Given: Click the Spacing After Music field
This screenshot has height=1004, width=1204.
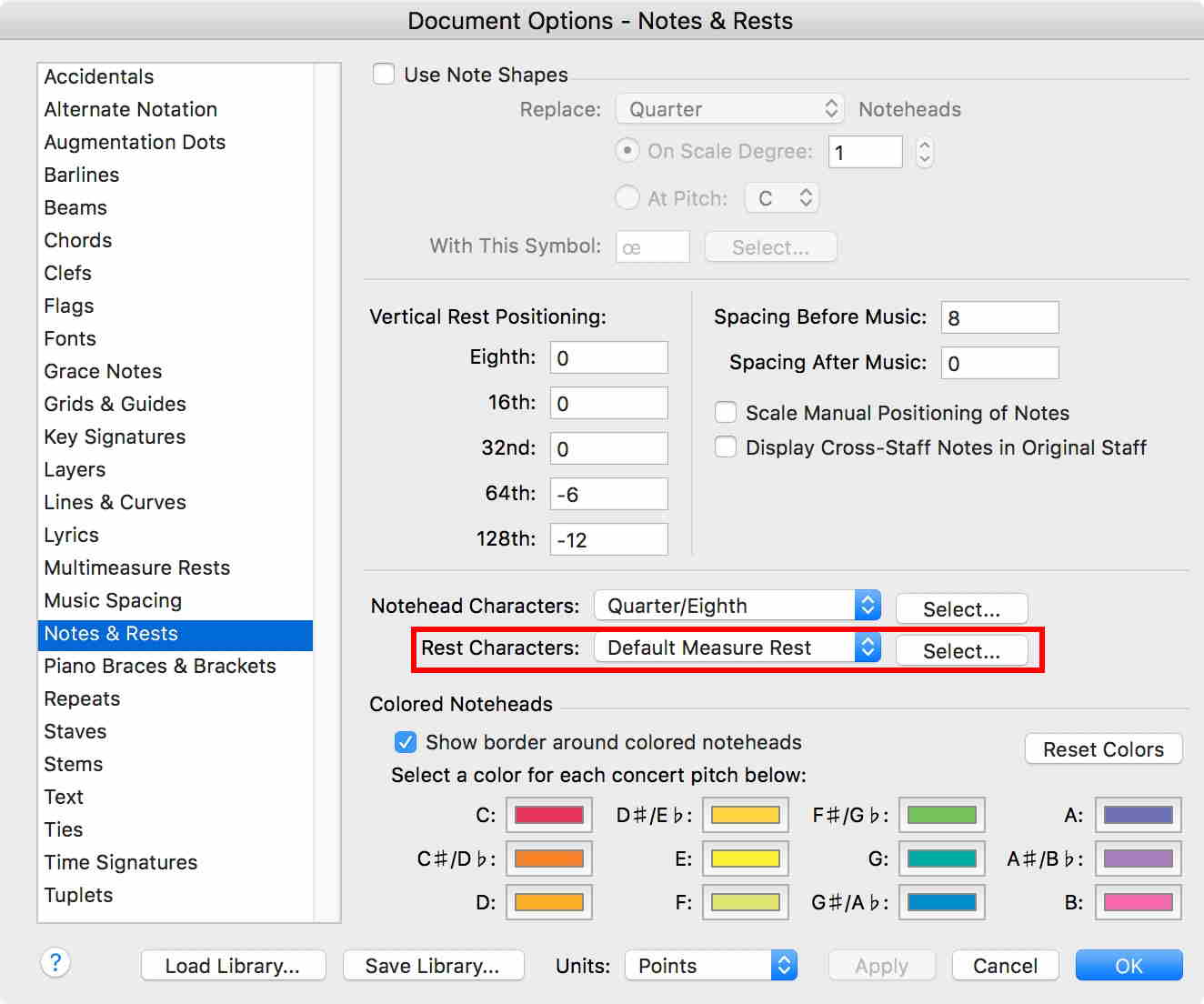Looking at the screenshot, I should (x=1000, y=363).
